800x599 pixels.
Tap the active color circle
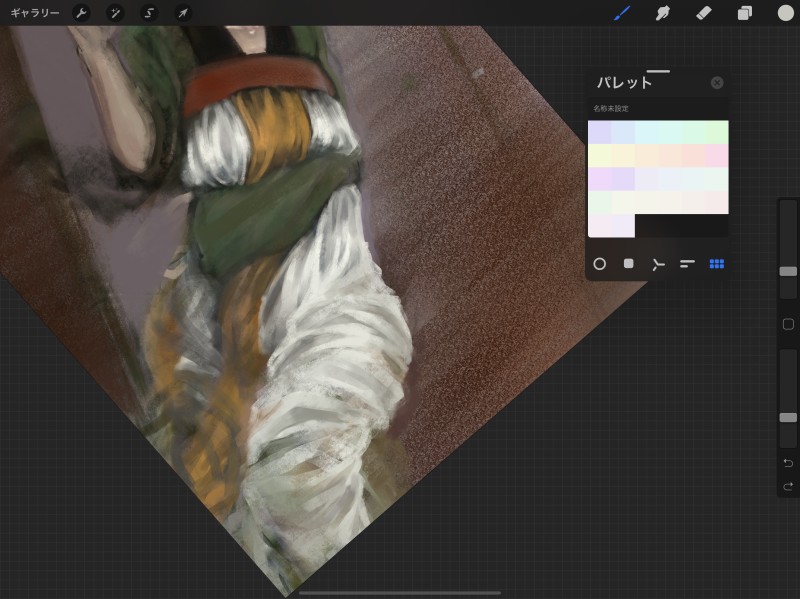pyautogui.click(x=785, y=13)
